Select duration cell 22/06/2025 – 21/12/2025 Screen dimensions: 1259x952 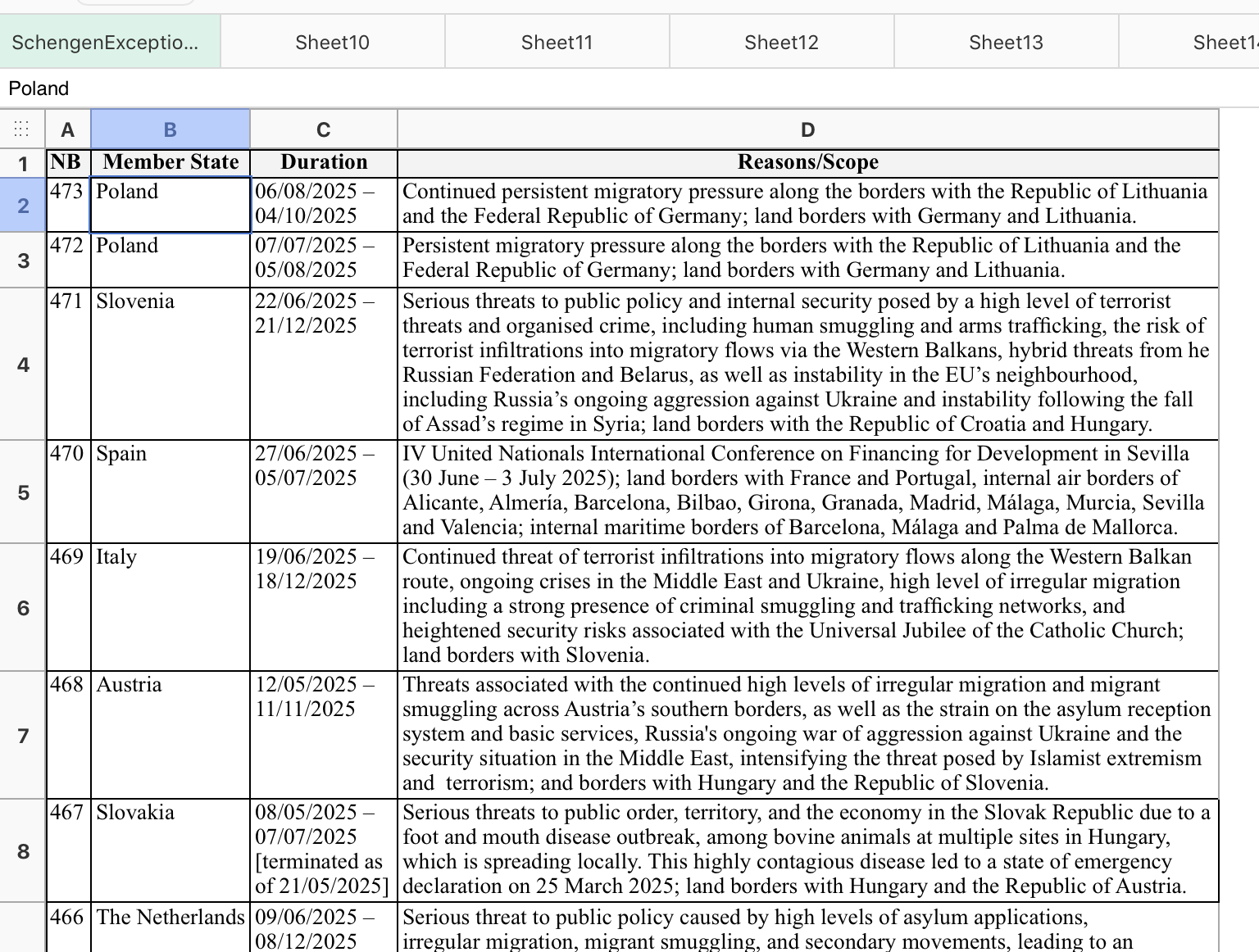[x=324, y=364]
